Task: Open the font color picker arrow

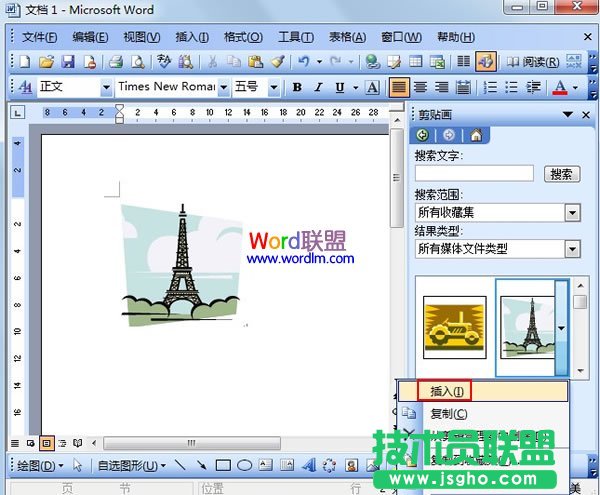Action: click(x=574, y=87)
